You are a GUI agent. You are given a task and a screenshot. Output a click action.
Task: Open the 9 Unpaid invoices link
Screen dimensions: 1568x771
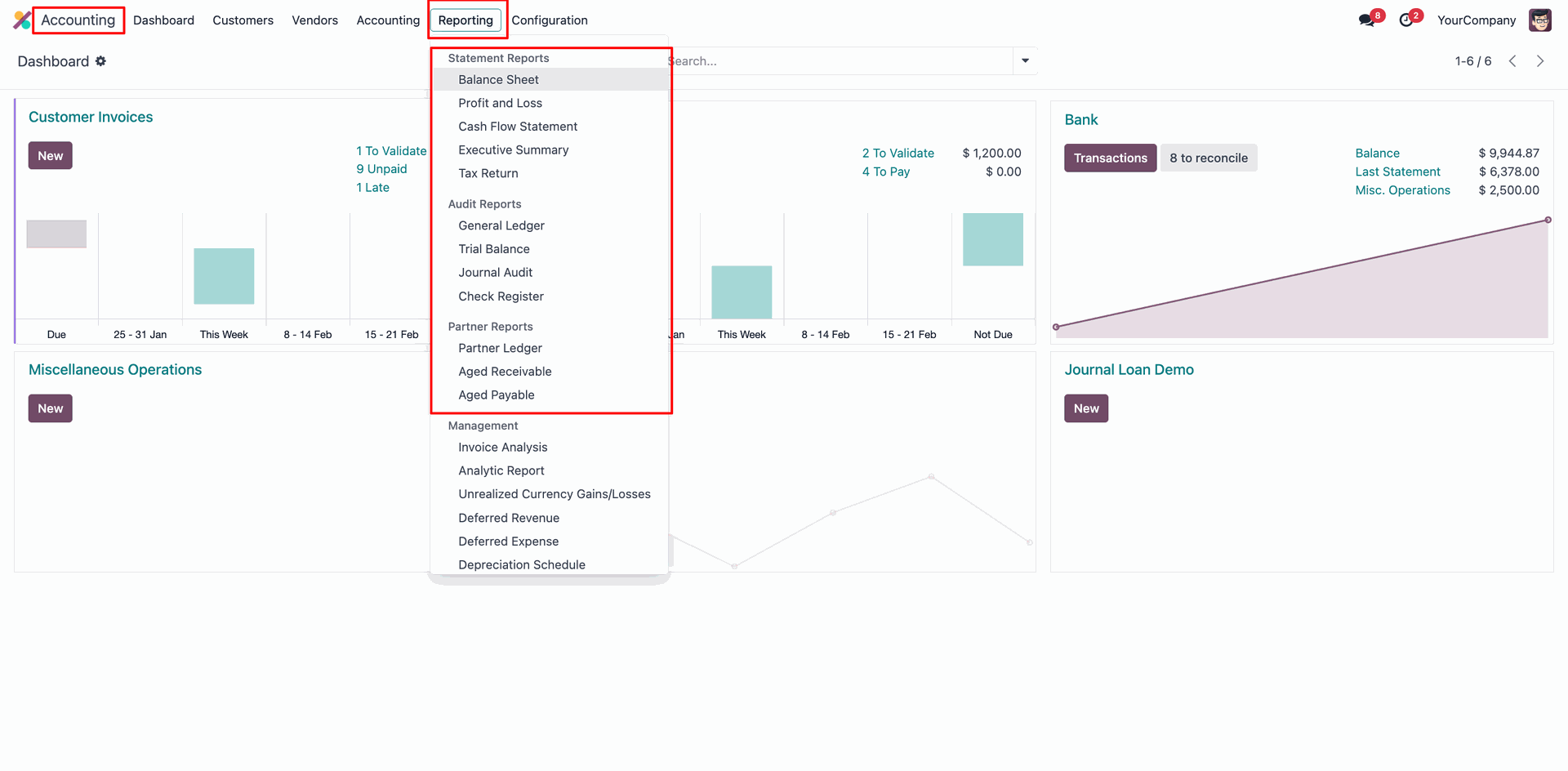381,169
